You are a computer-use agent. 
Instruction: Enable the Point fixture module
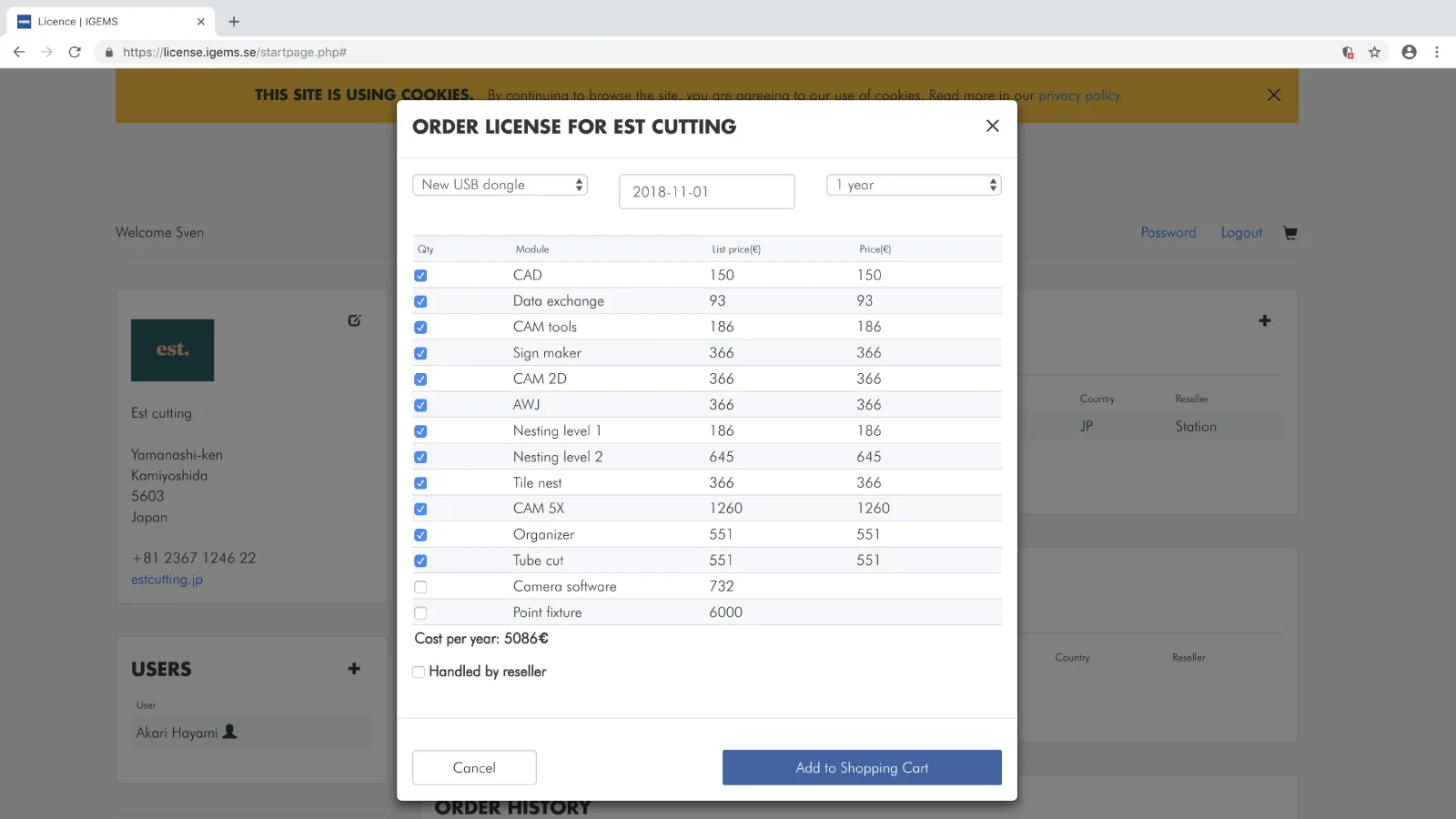[420, 613]
